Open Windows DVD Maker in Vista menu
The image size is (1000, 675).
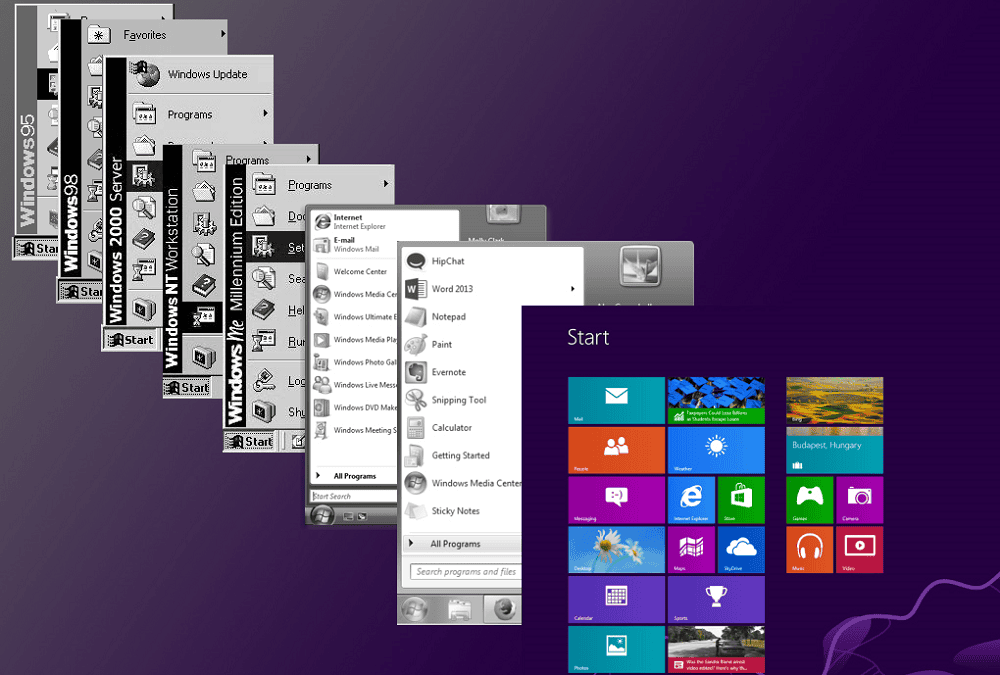355,407
